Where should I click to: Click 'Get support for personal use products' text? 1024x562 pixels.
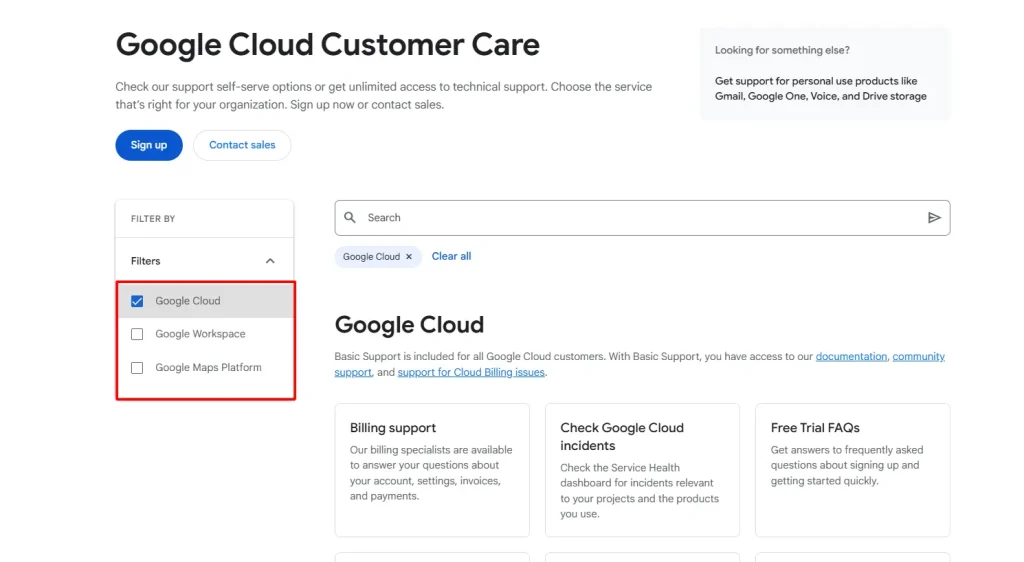pyautogui.click(x=821, y=89)
